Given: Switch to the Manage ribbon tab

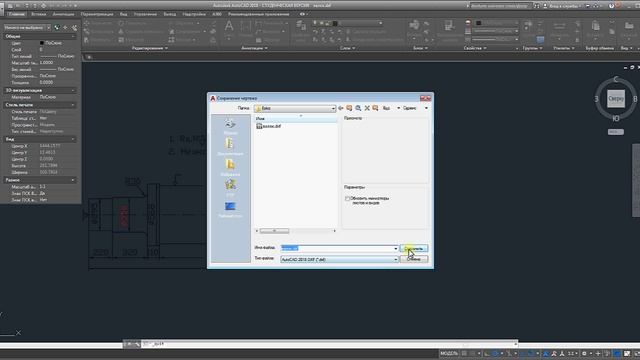Looking at the screenshot, I should click(145, 14).
